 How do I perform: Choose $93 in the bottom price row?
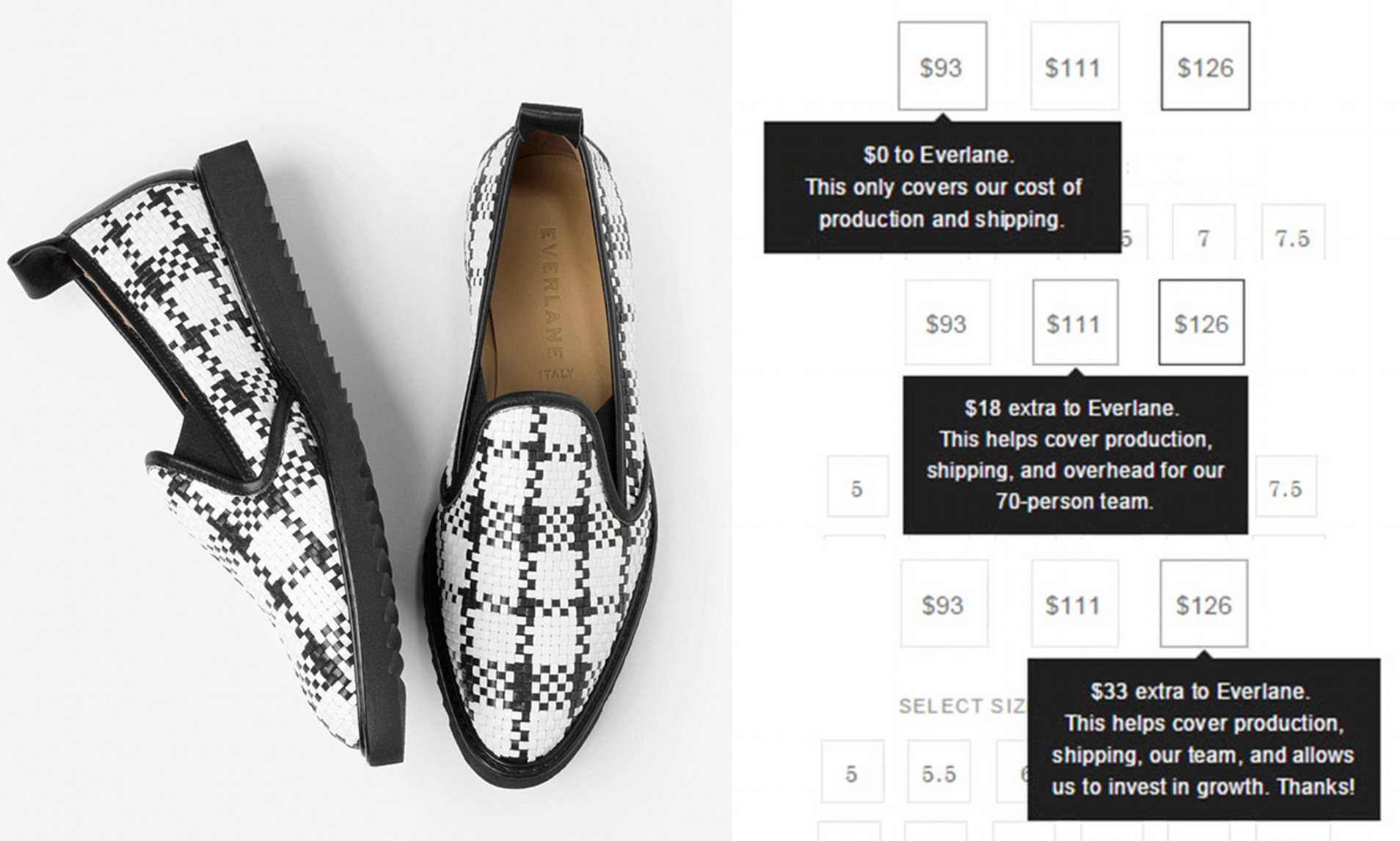tap(943, 604)
